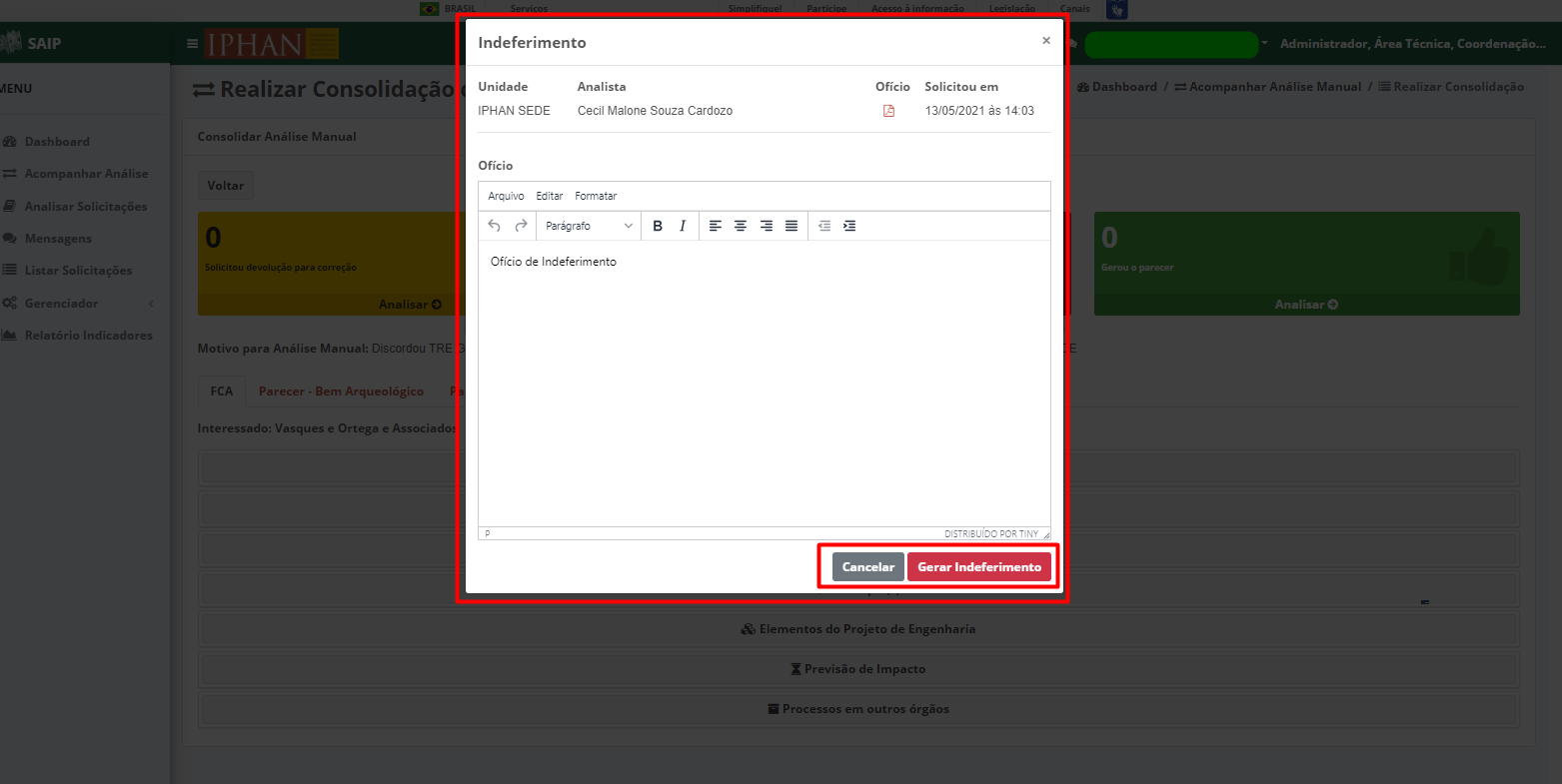Click the editor resize handle

pos(1046,534)
